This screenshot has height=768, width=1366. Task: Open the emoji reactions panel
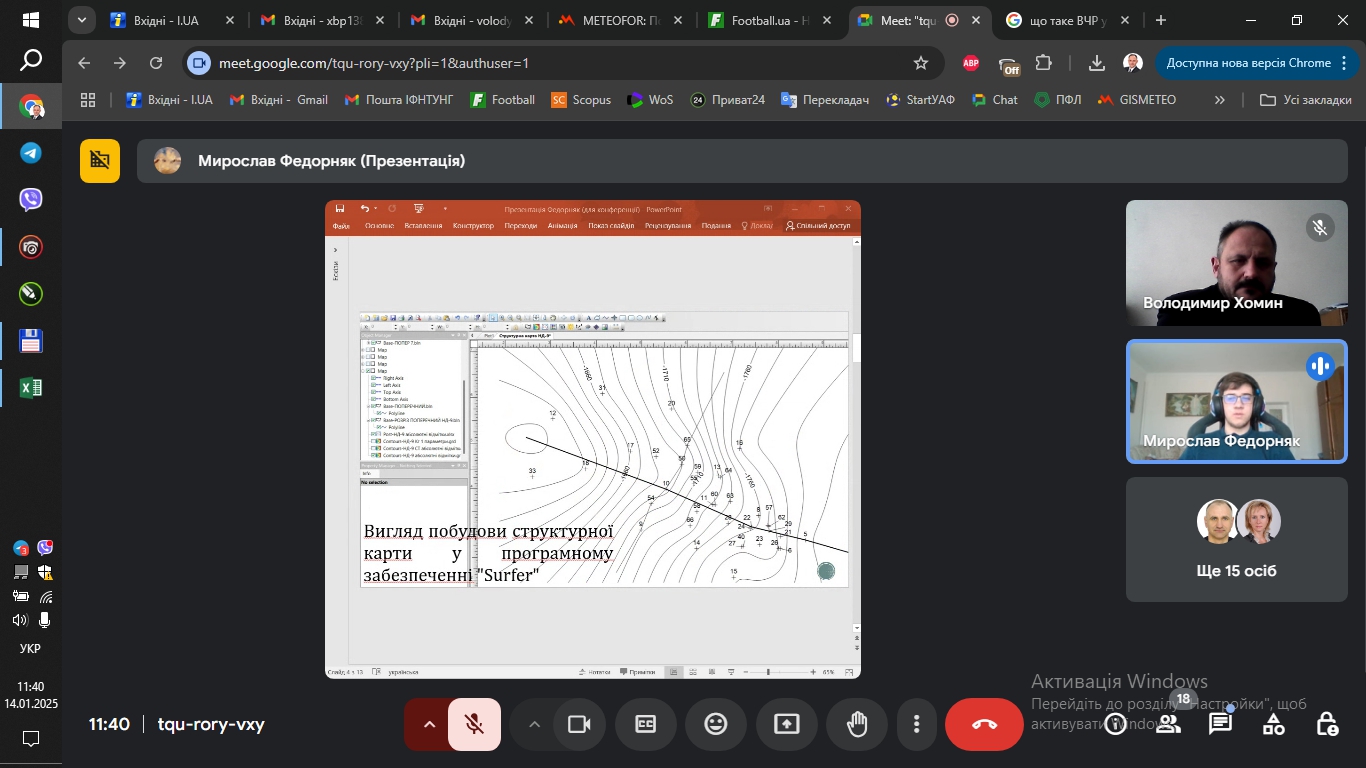point(716,724)
